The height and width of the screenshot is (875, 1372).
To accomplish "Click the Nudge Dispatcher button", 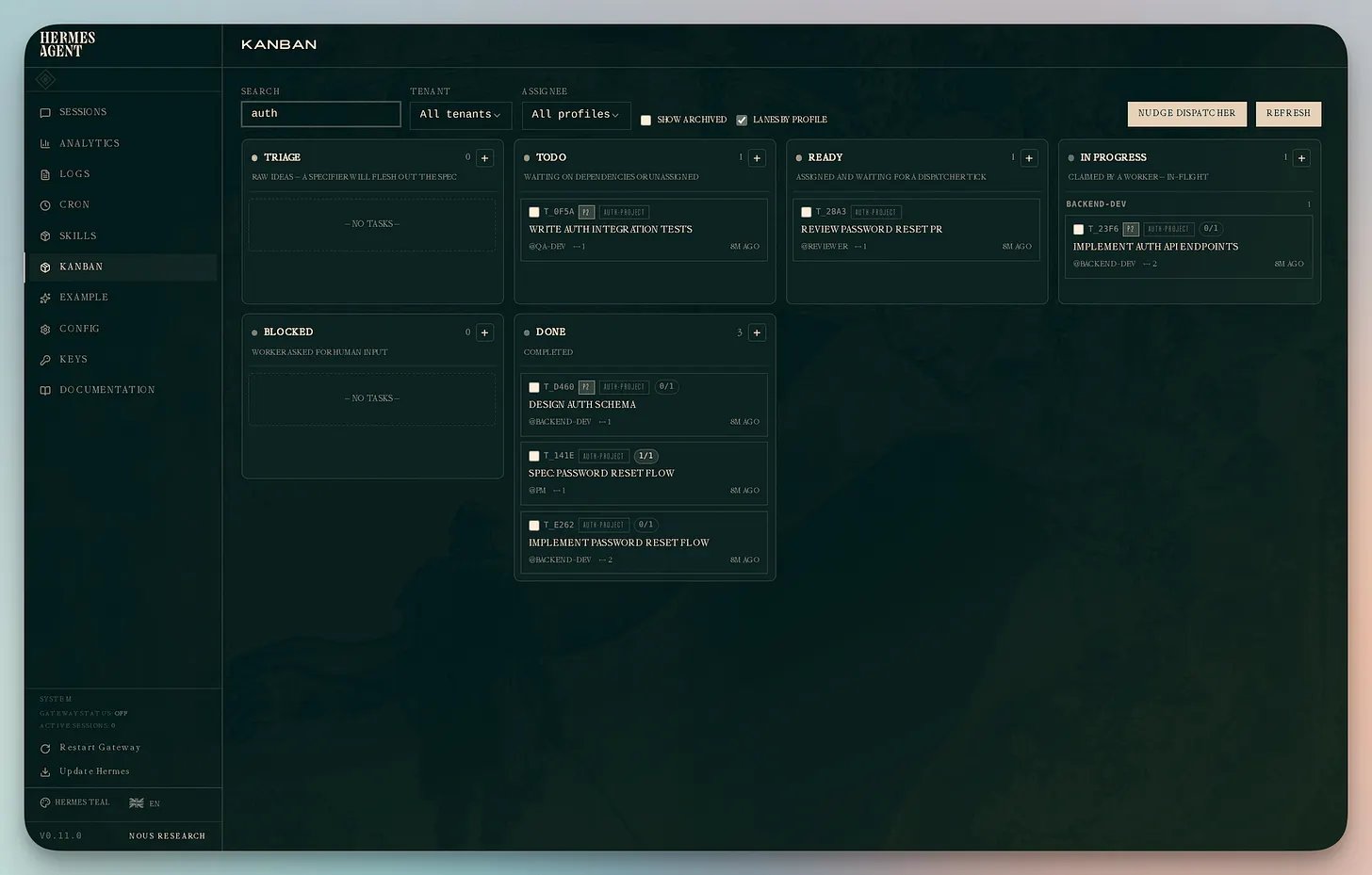I will 1186,114.
